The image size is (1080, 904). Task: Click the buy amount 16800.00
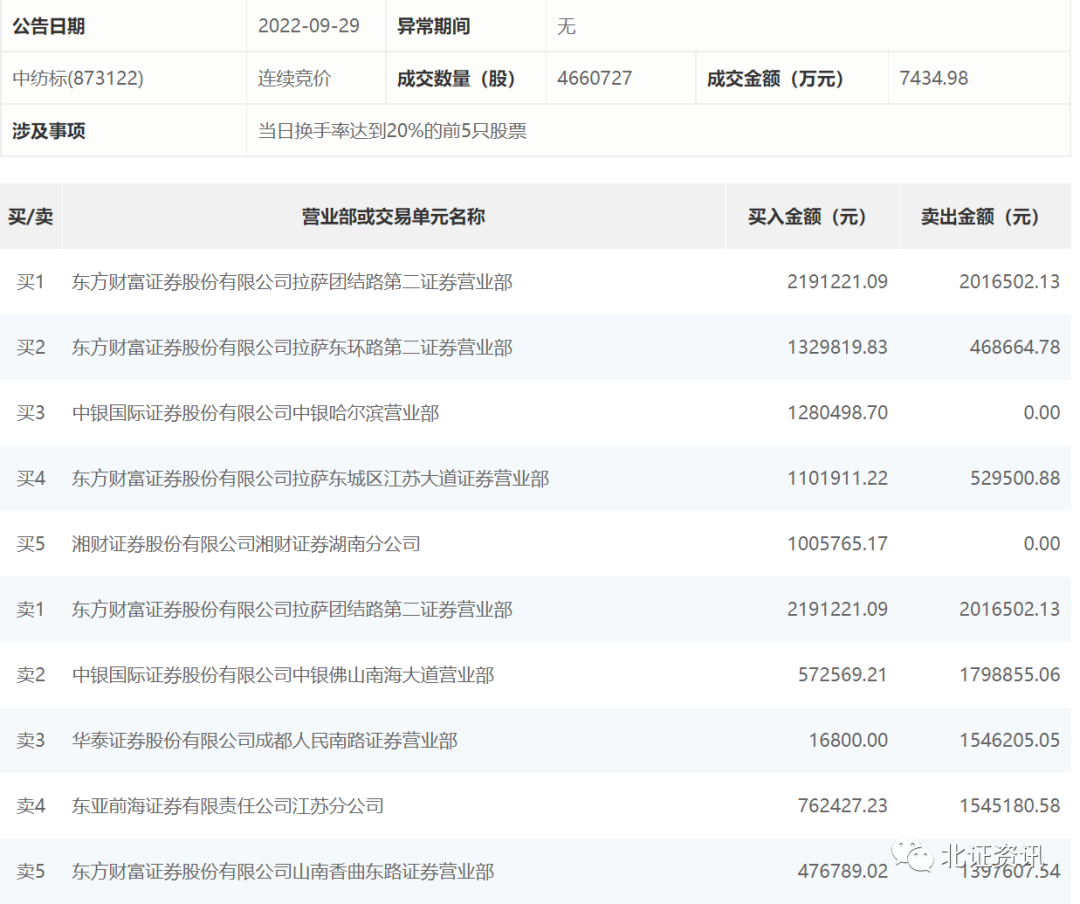point(848,741)
